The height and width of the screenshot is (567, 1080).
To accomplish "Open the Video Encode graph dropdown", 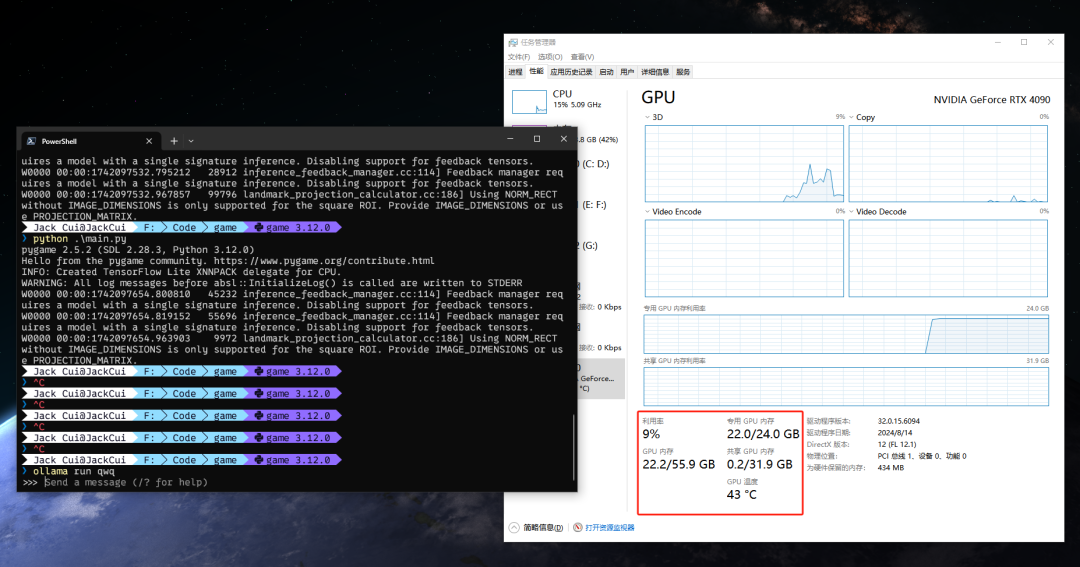I will click(647, 212).
